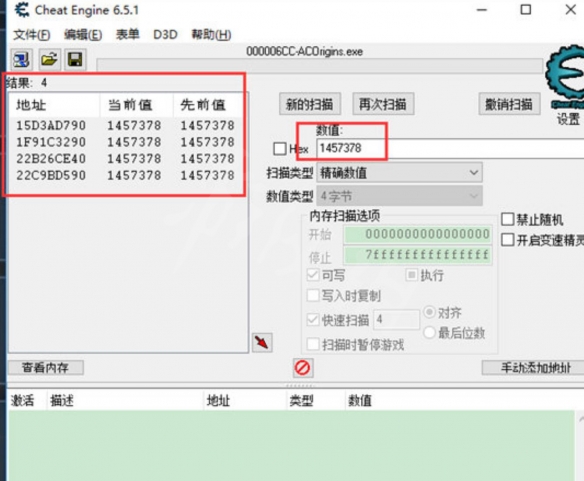Open the 数值类型 4字节 dropdown
The image size is (584, 481).
[x=399, y=196]
